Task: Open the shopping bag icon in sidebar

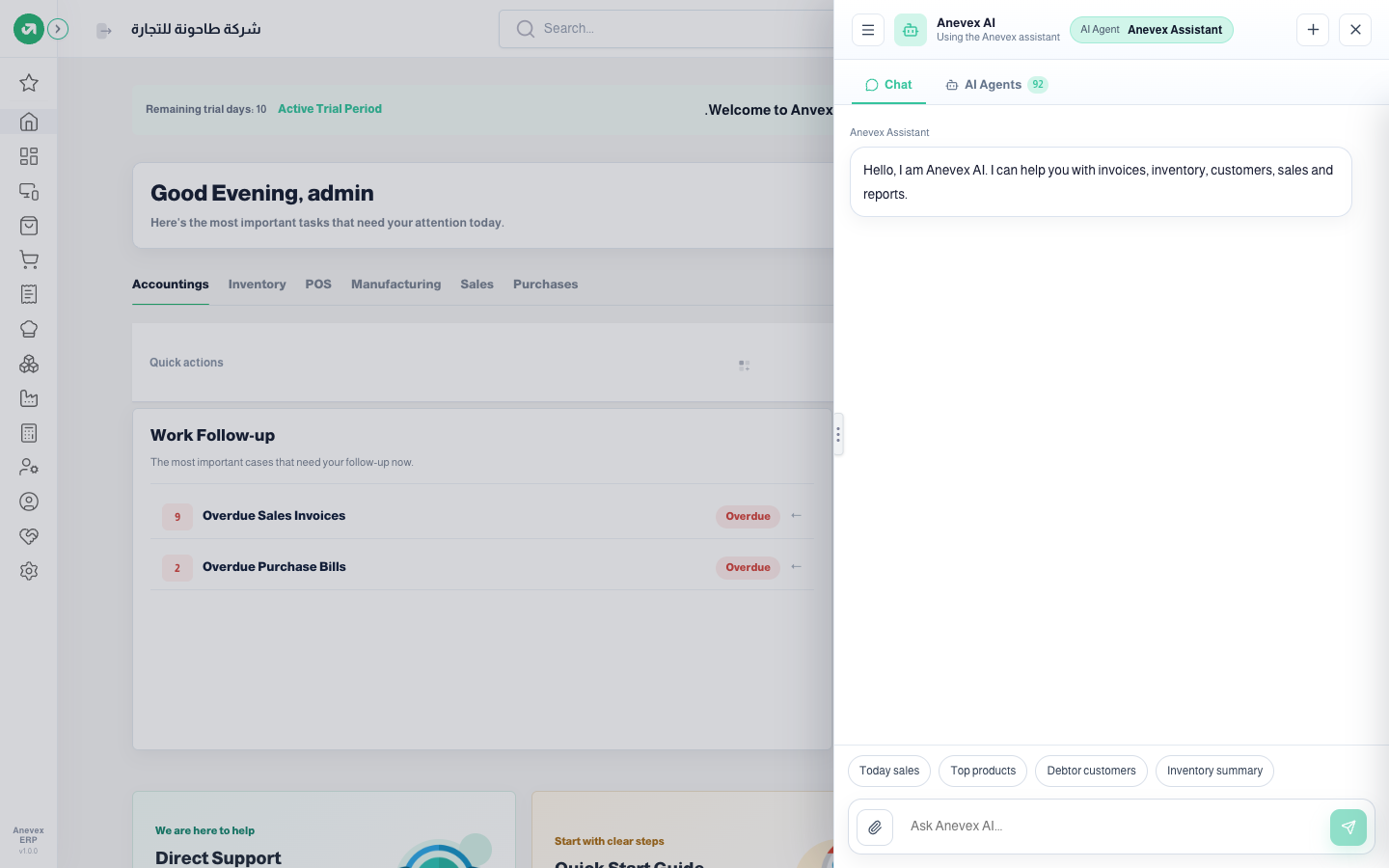Action: click(29, 226)
